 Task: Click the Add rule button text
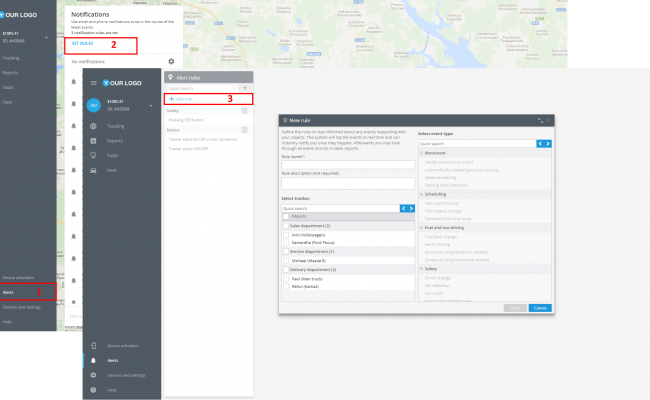pyautogui.click(x=184, y=99)
